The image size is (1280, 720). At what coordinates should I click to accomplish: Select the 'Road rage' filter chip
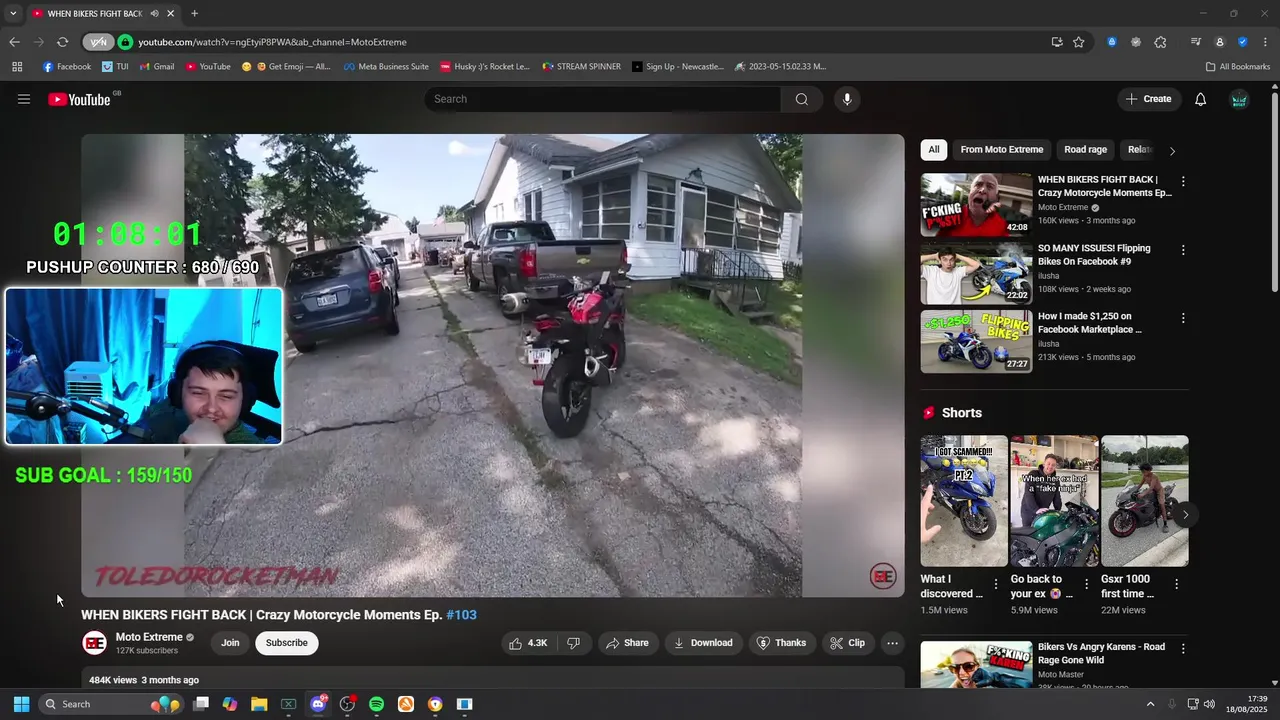coord(1085,150)
